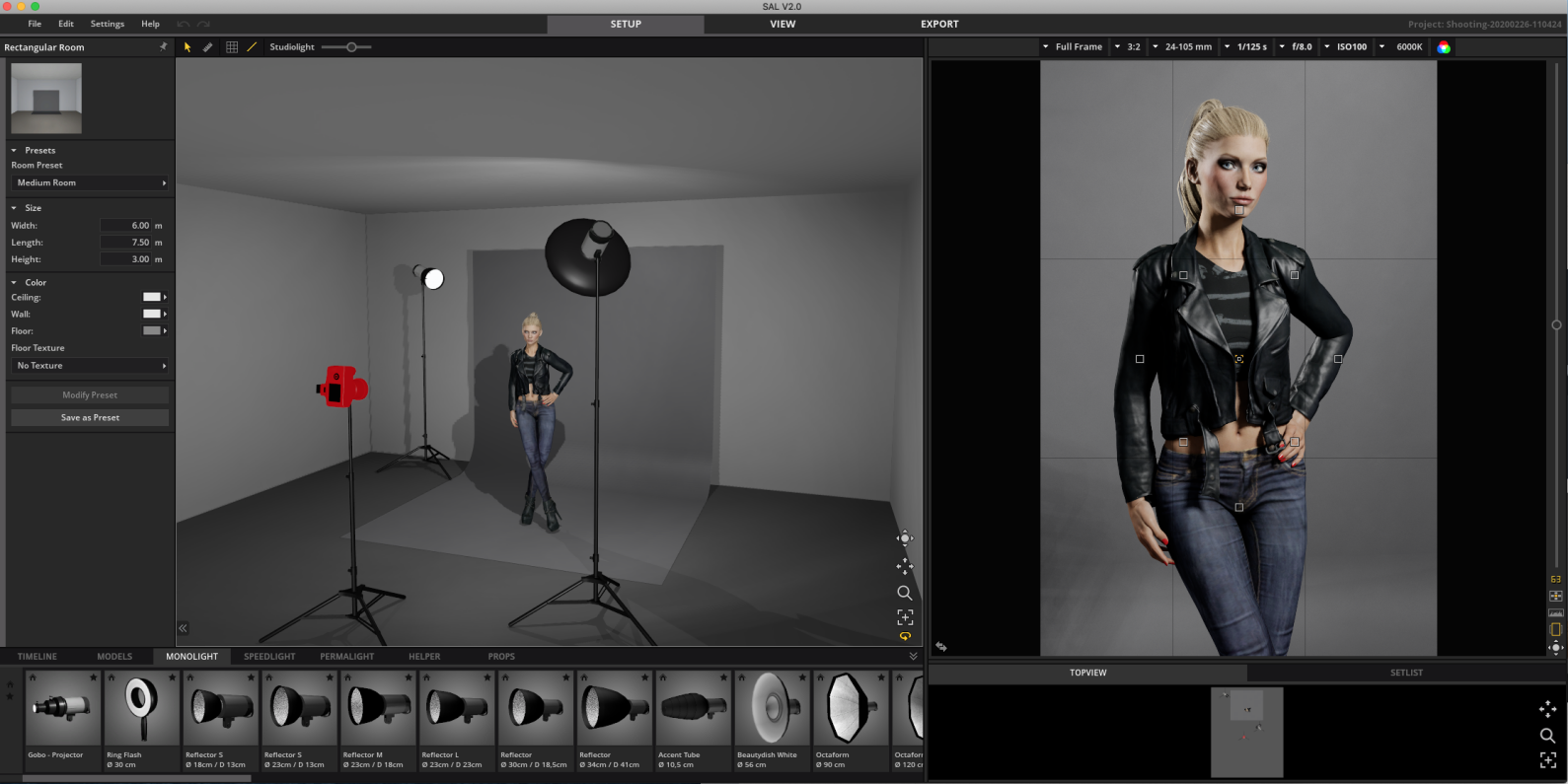Open the 24-105 mm lens dropdown
This screenshot has height=784, width=1568.
[1182, 47]
